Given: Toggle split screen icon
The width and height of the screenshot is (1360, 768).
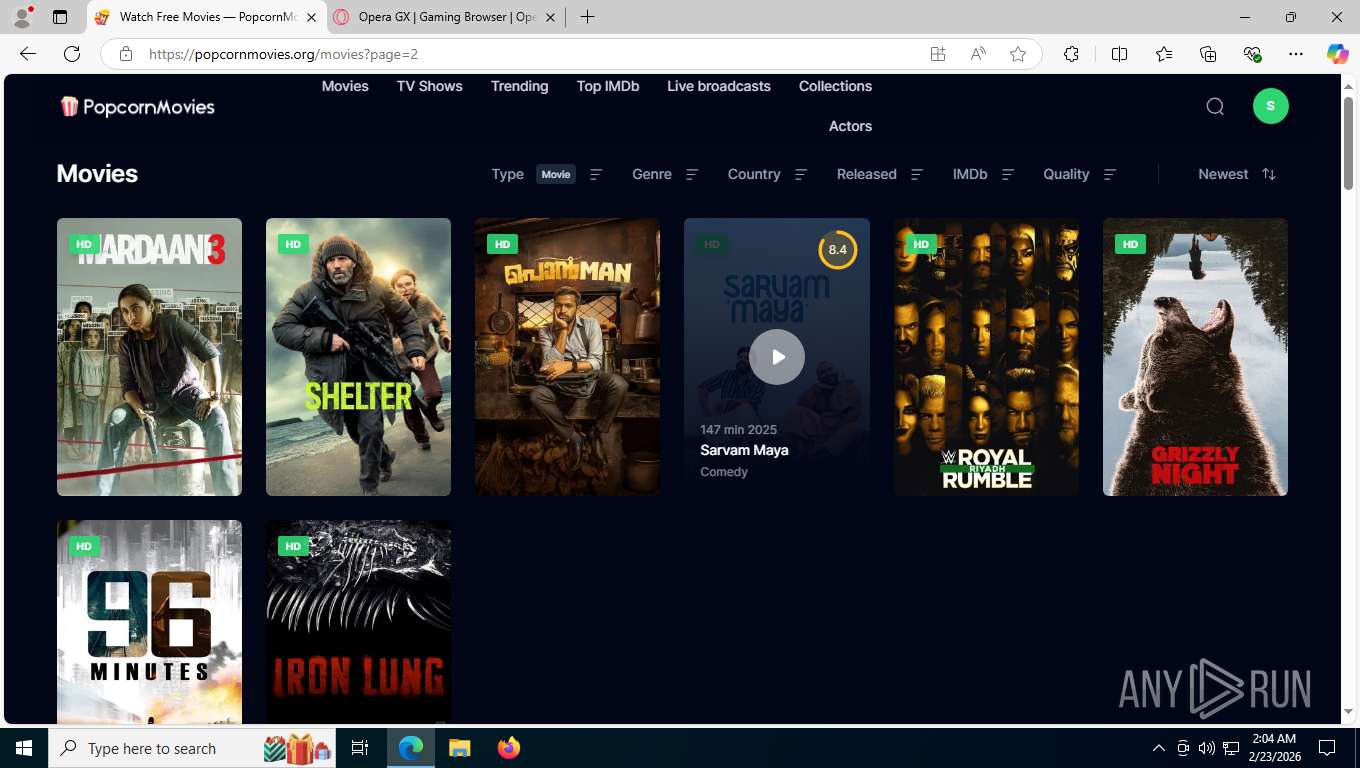Looking at the screenshot, I should click(1119, 54).
